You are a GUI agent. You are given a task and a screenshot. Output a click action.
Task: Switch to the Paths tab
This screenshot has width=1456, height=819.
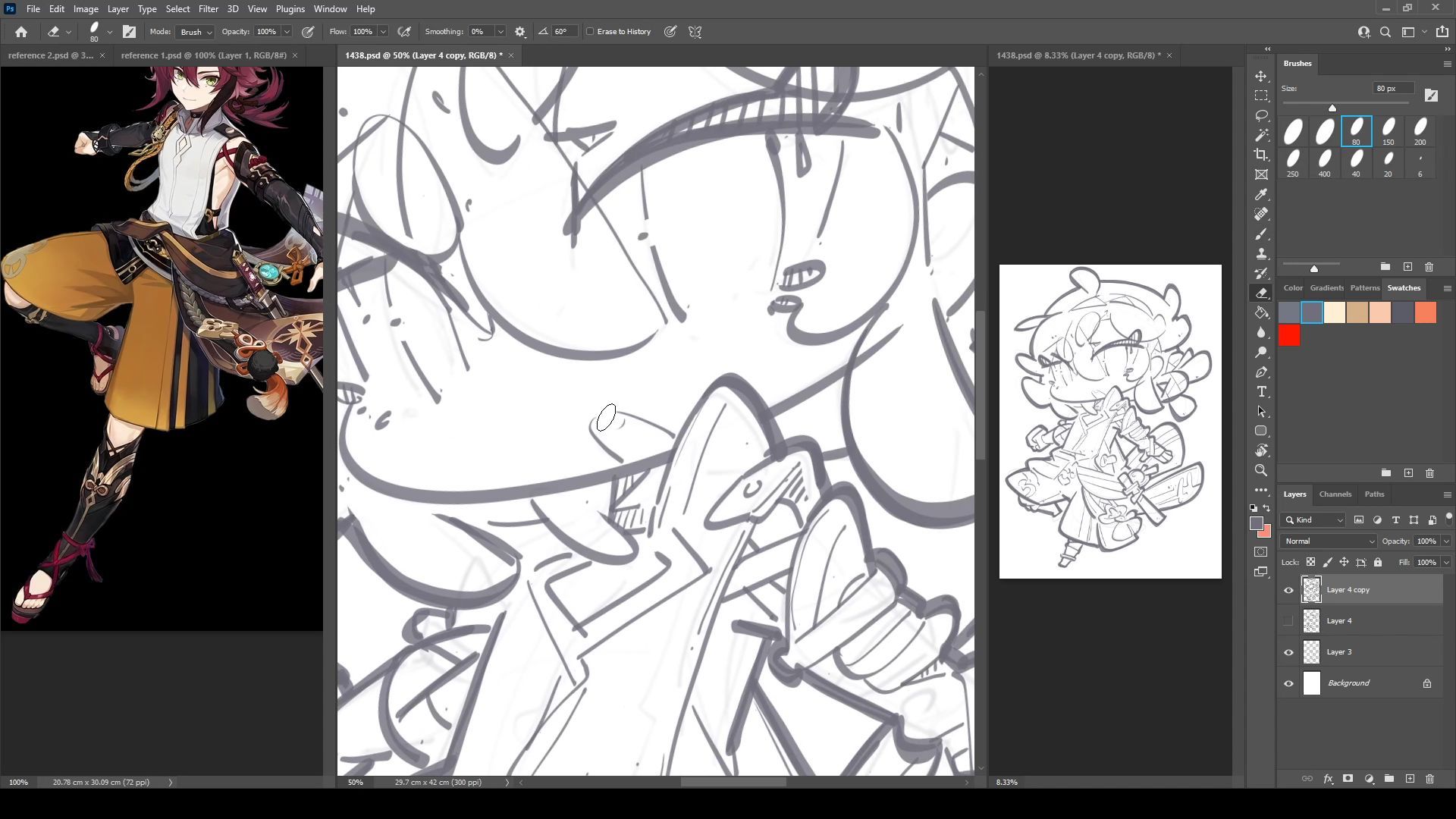[1374, 494]
